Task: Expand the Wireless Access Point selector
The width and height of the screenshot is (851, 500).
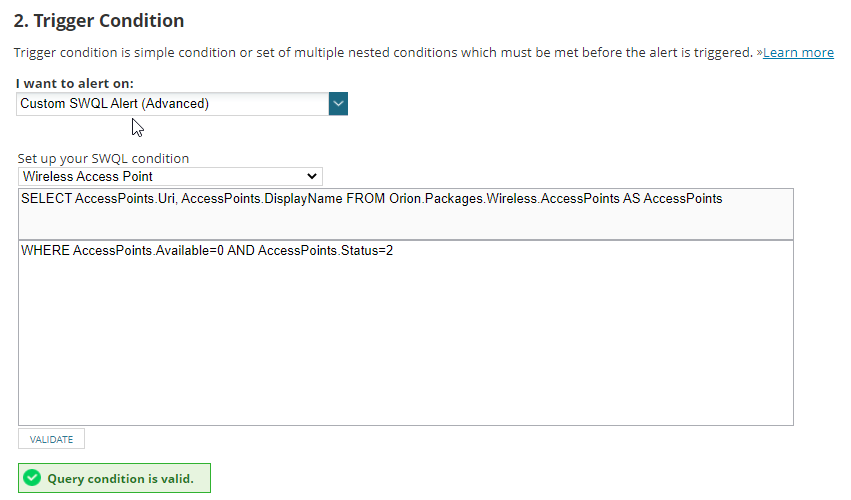Action: 170,176
